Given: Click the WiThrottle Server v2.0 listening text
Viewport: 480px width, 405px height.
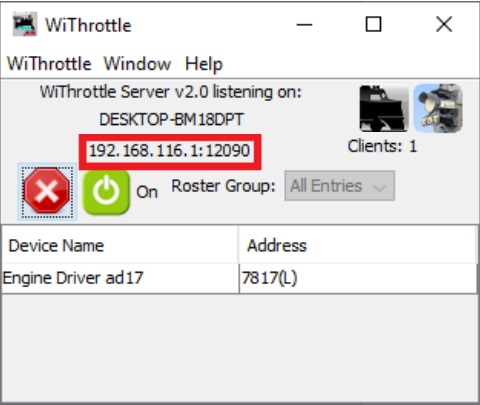Looking at the screenshot, I should 171,92.
